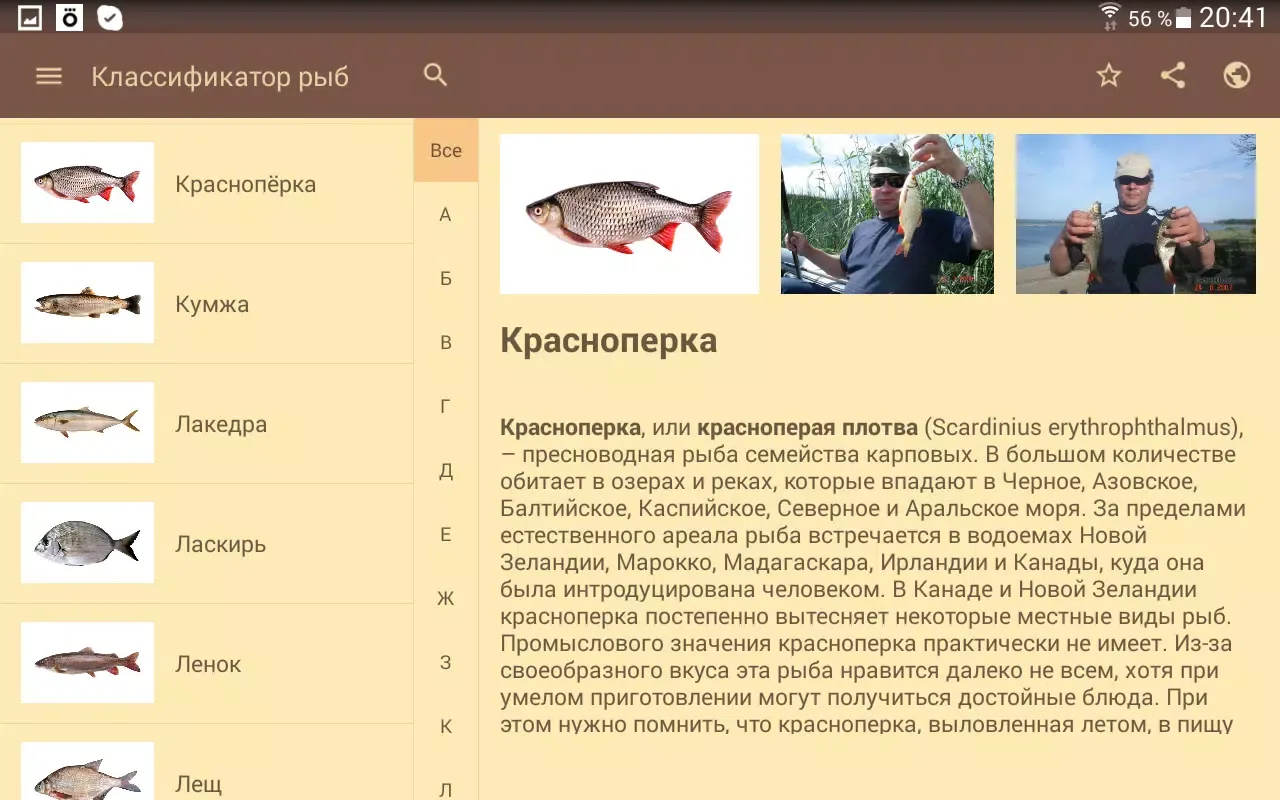Image resolution: width=1280 pixels, height=800 pixels.
Task: Filter fish list by letter Б
Action: [446, 279]
